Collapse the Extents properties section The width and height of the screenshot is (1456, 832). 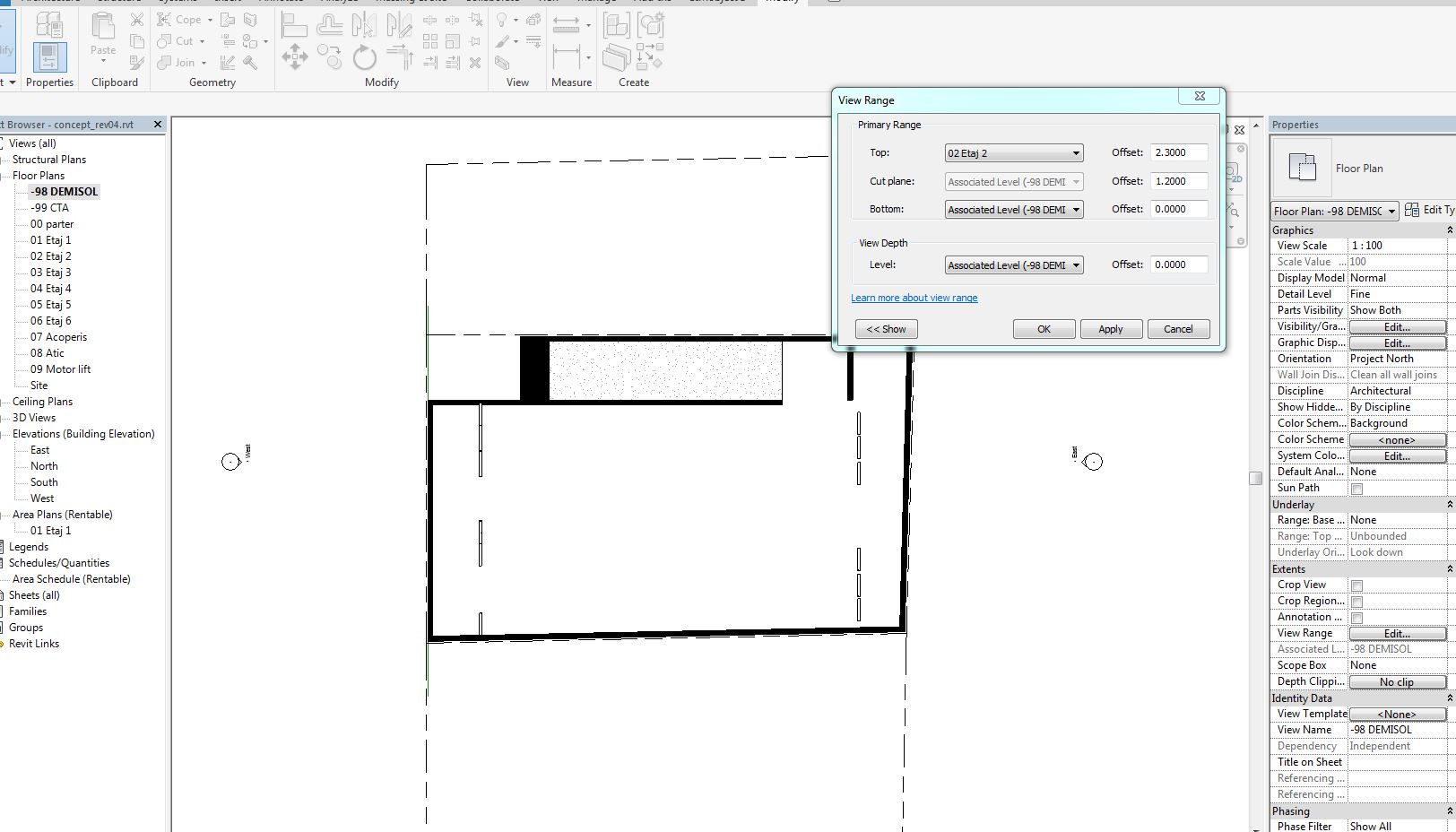click(x=1450, y=569)
